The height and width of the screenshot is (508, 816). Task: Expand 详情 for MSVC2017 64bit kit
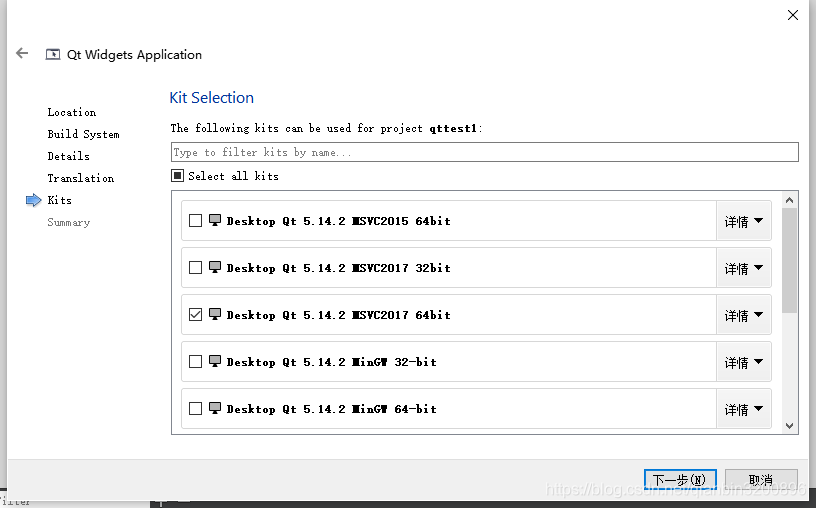coord(744,315)
